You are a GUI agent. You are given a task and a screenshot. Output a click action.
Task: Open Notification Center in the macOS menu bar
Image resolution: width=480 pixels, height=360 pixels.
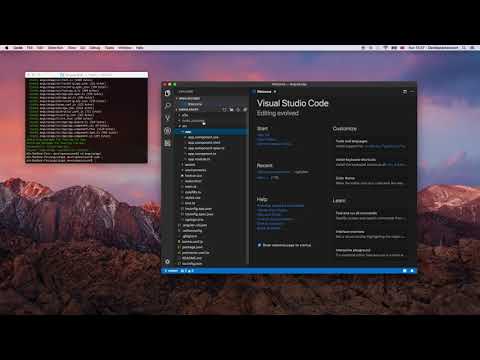(472, 48)
